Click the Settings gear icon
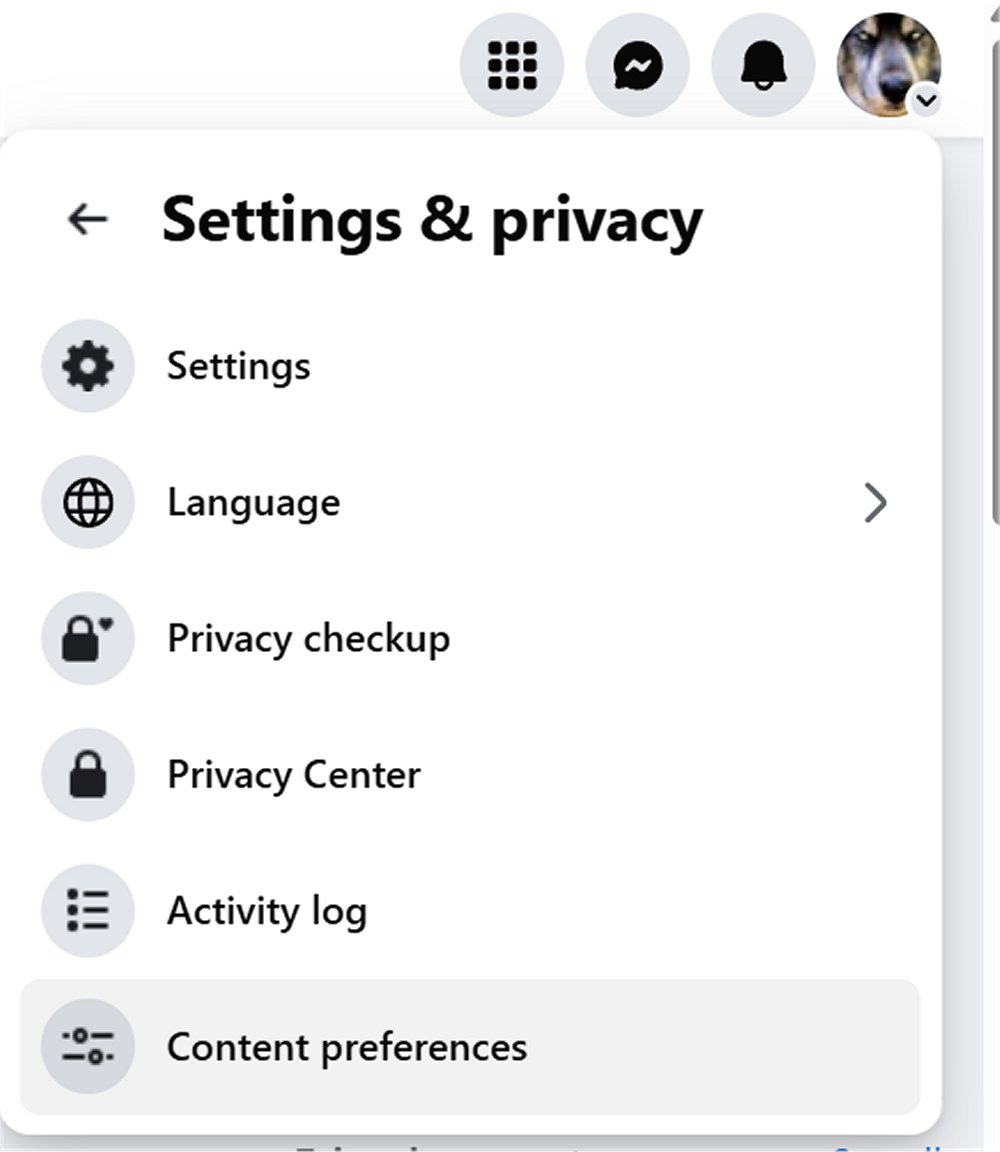The width and height of the screenshot is (1000, 1152). (x=88, y=366)
